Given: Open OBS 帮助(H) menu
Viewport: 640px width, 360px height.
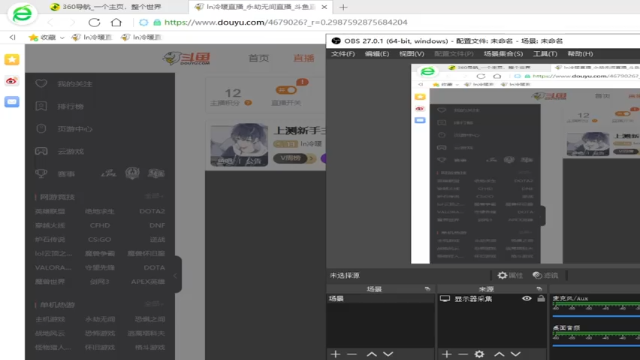Looking at the screenshot, I should [x=580, y=54].
